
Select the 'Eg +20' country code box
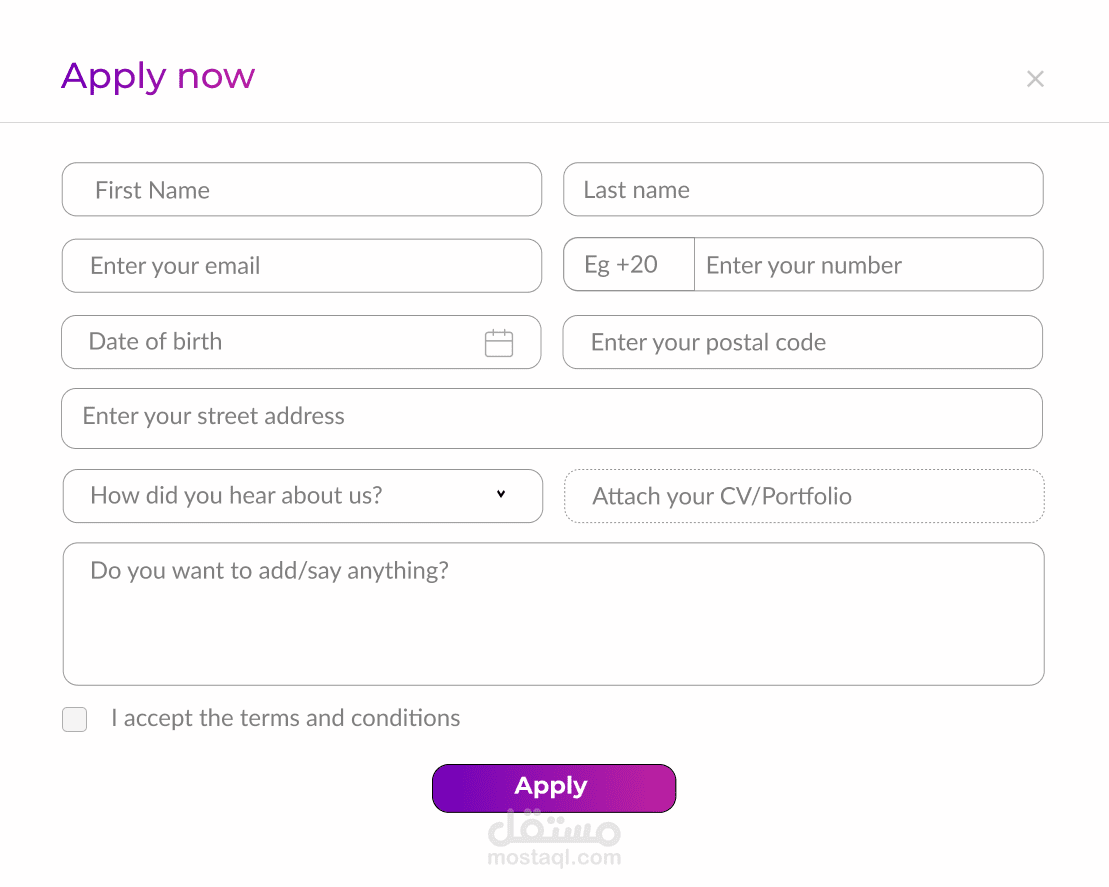coord(628,265)
